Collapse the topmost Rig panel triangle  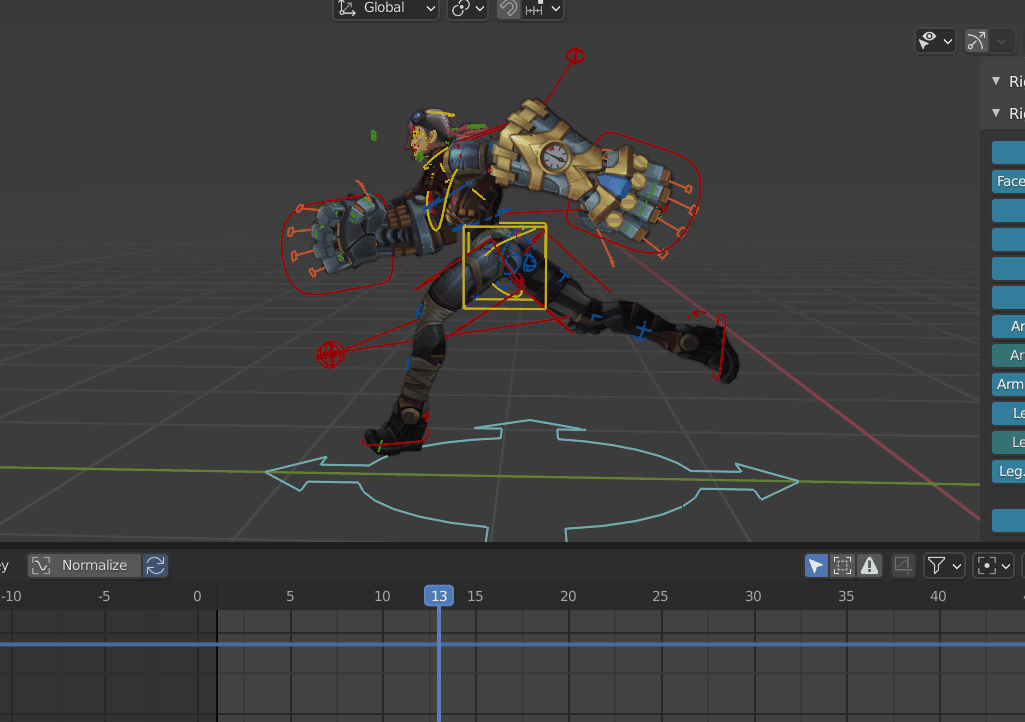click(996, 81)
